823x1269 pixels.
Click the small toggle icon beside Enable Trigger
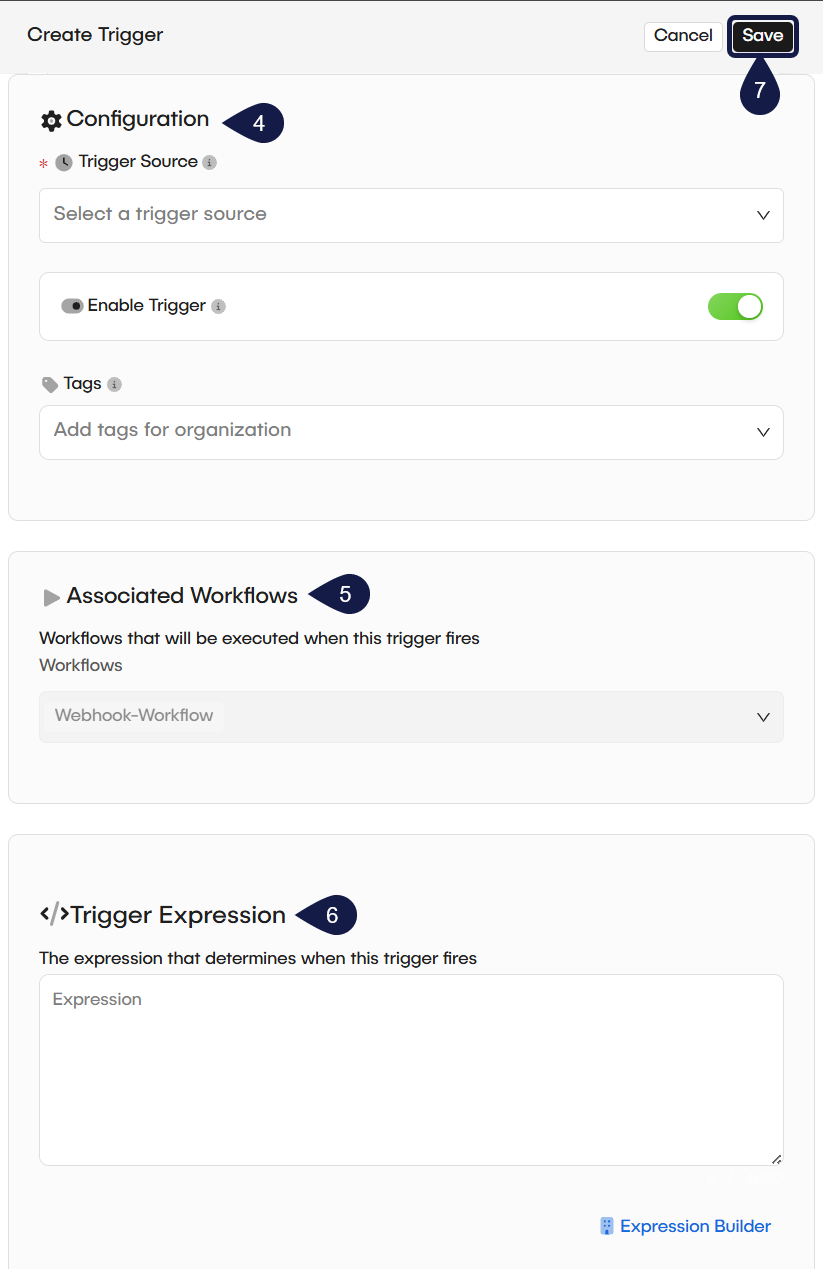point(72,306)
